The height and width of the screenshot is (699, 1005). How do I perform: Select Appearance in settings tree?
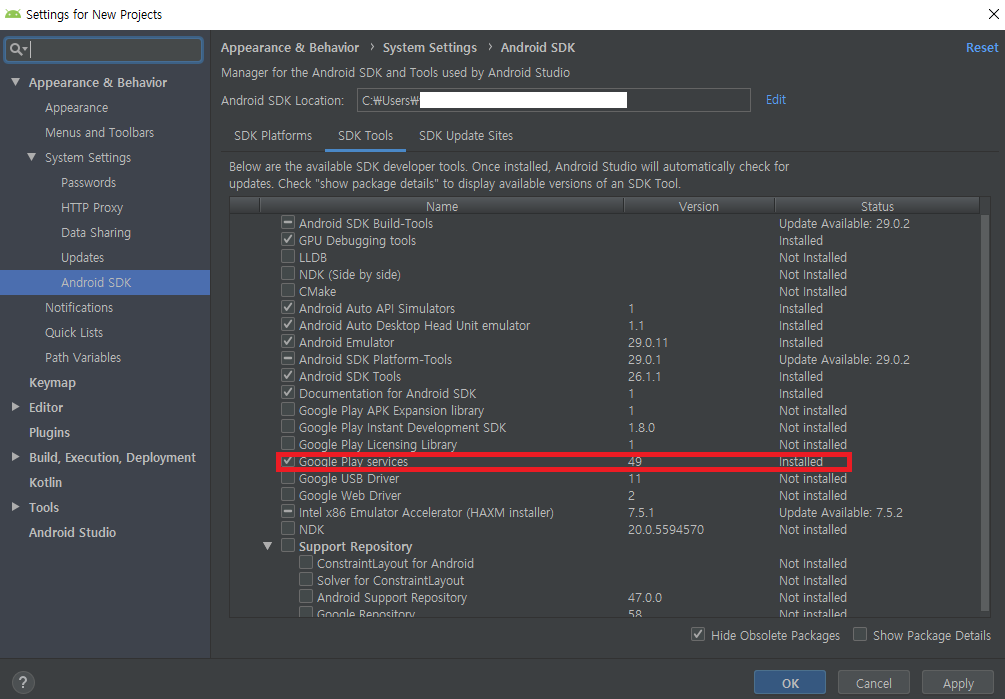pos(76,108)
